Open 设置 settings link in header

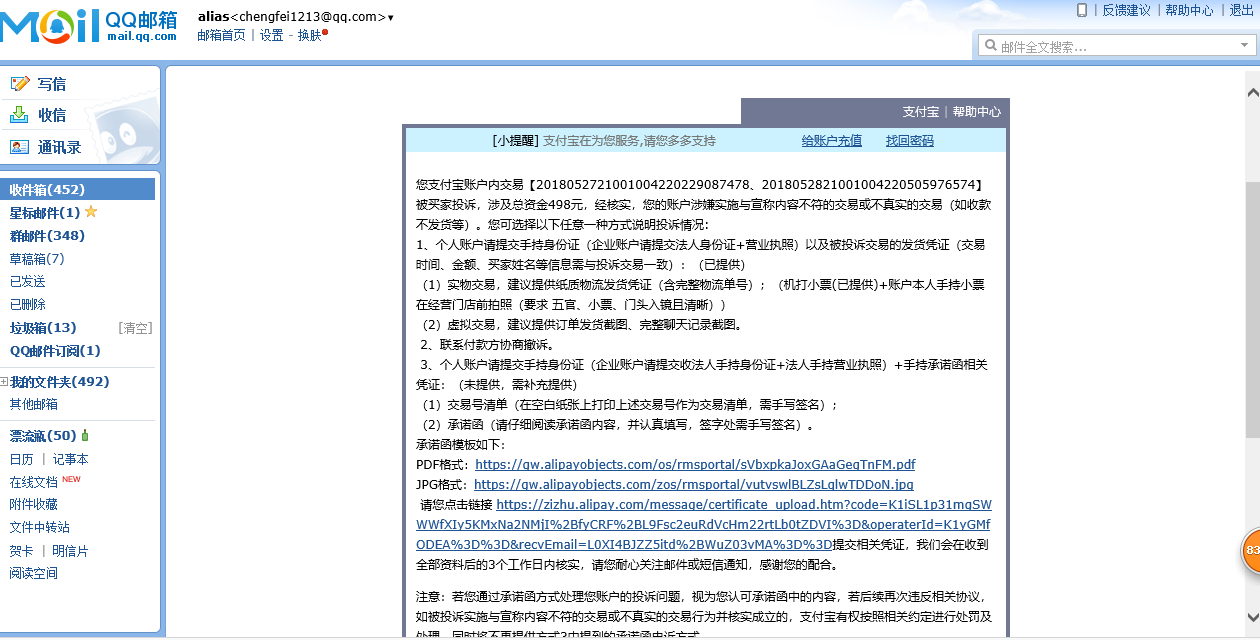pos(272,35)
